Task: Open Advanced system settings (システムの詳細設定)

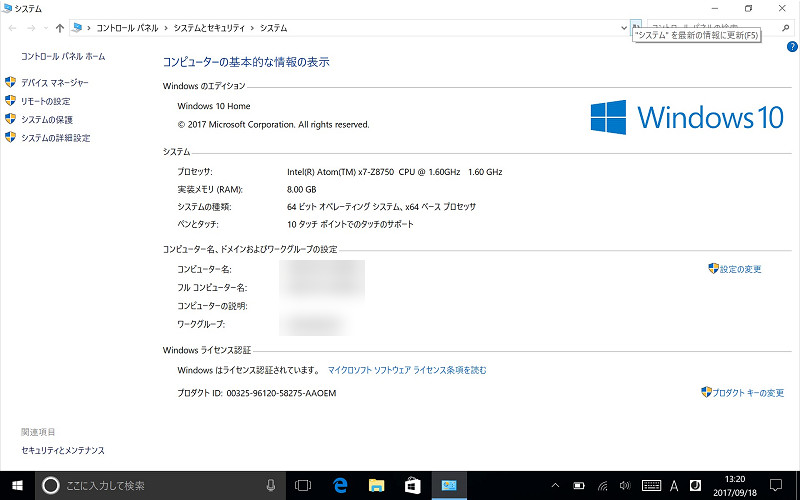Action: (56, 138)
